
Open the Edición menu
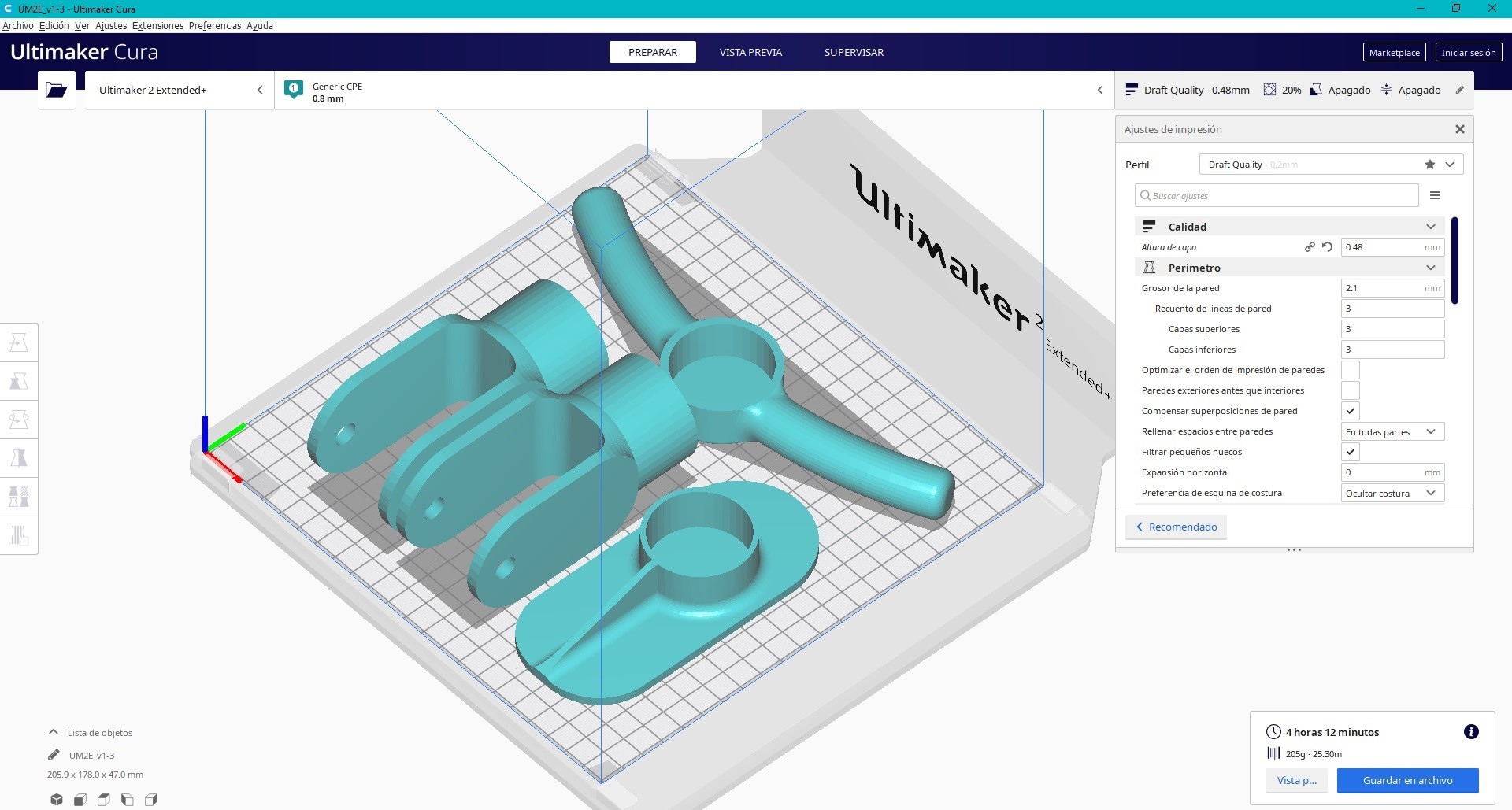coord(54,25)
